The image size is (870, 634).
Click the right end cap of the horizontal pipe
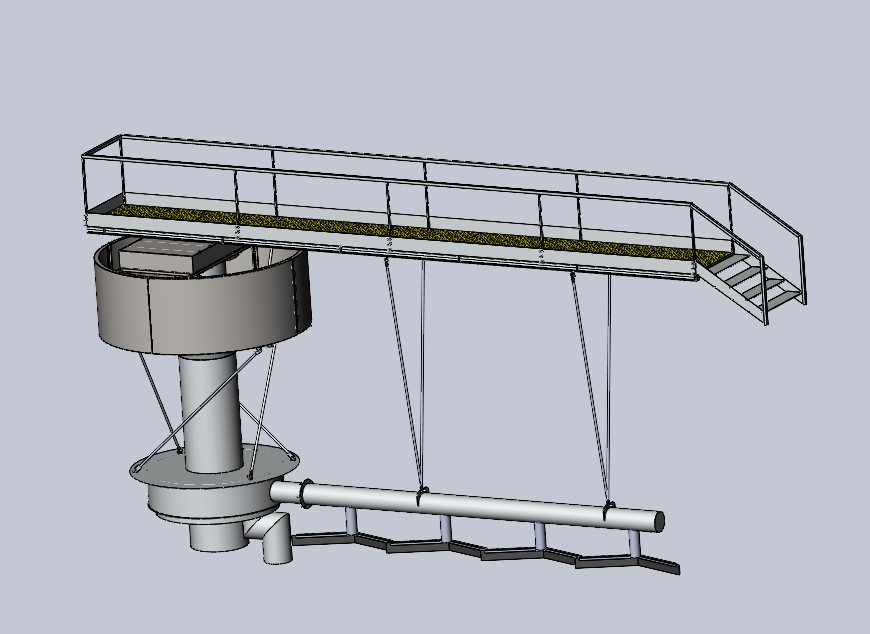click(658, 520)
